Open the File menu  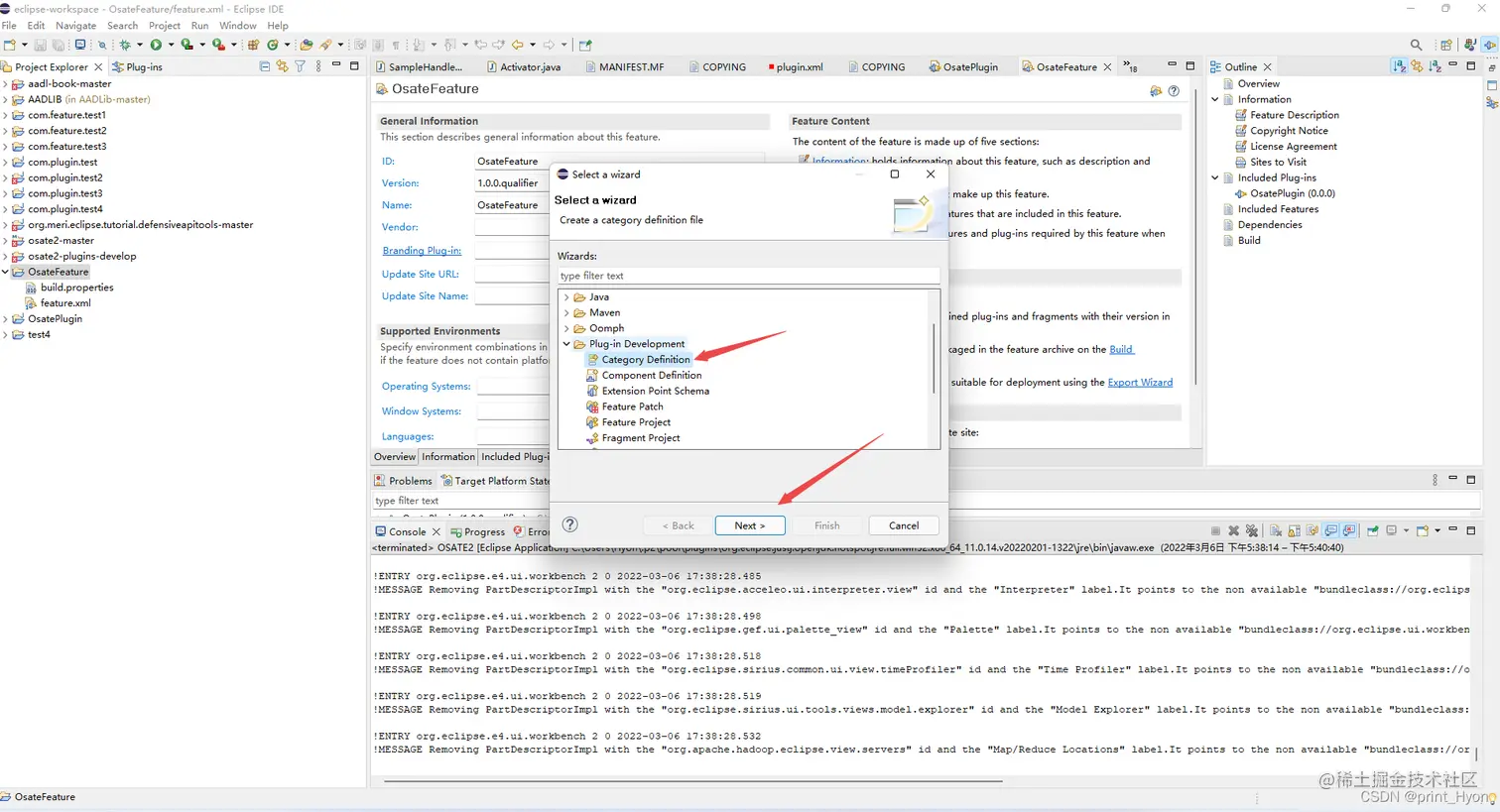(x=9, y=26)
